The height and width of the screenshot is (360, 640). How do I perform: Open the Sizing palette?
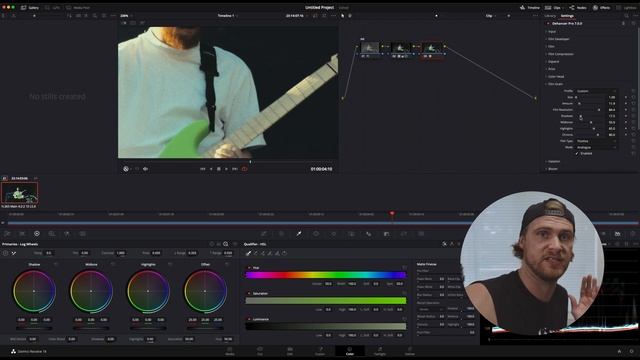coord(404,233)
